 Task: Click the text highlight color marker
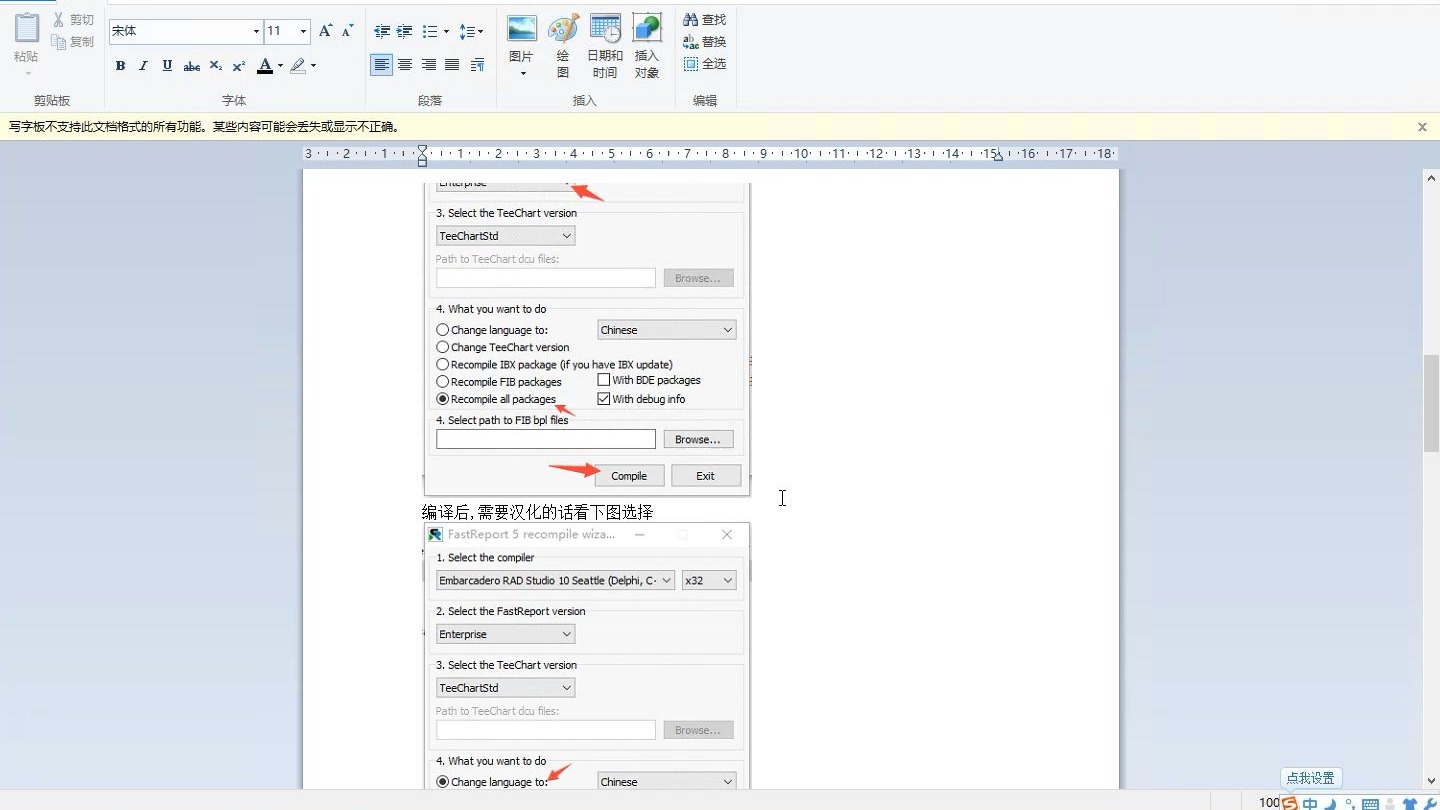click(x=298, y=66)
